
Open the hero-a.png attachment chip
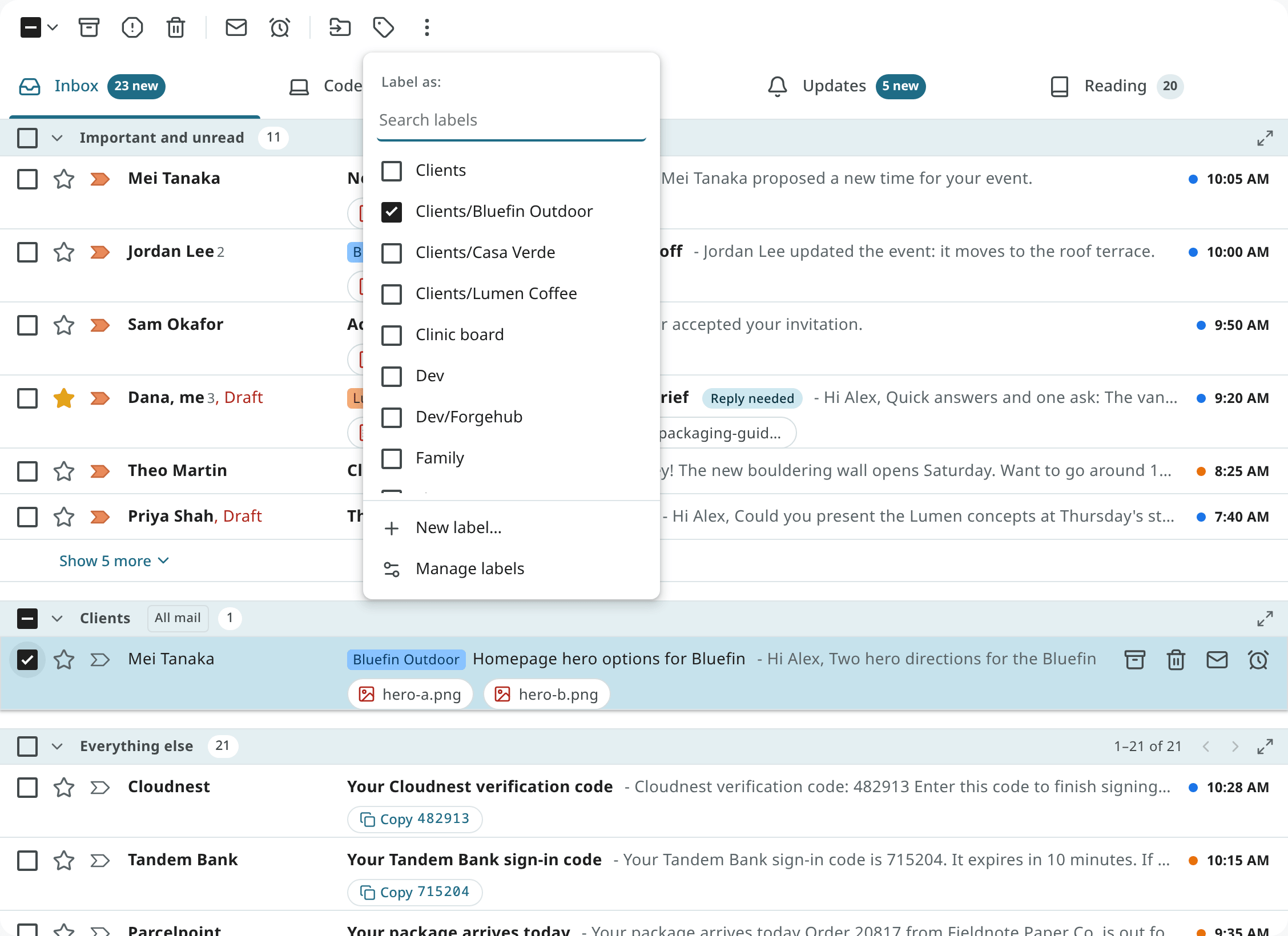(x=410, y=695)
